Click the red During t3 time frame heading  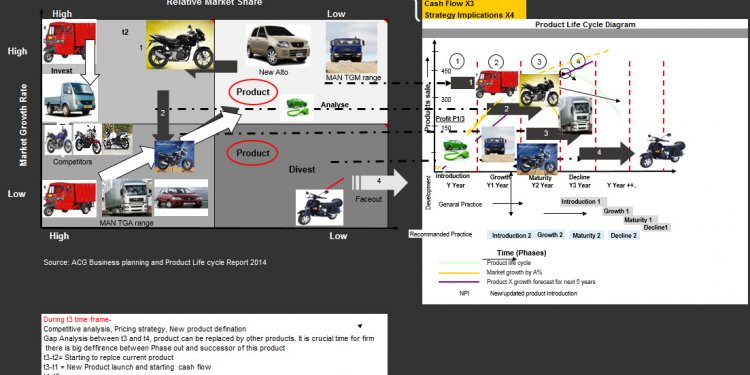point(77,319)
